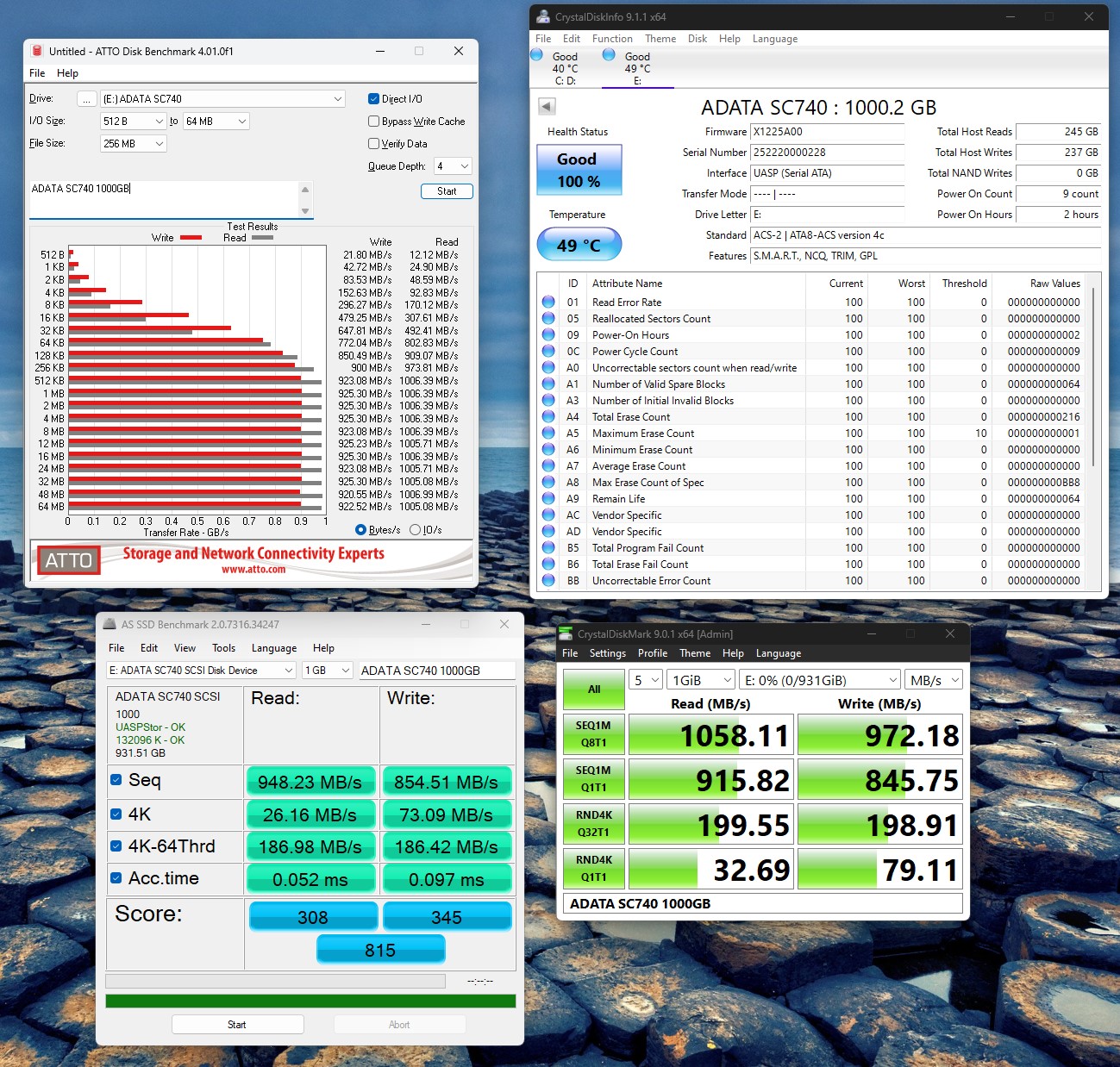Click the ATTO description text field
This screenshot has height=1067, width=1120.
tap(164, 198)
